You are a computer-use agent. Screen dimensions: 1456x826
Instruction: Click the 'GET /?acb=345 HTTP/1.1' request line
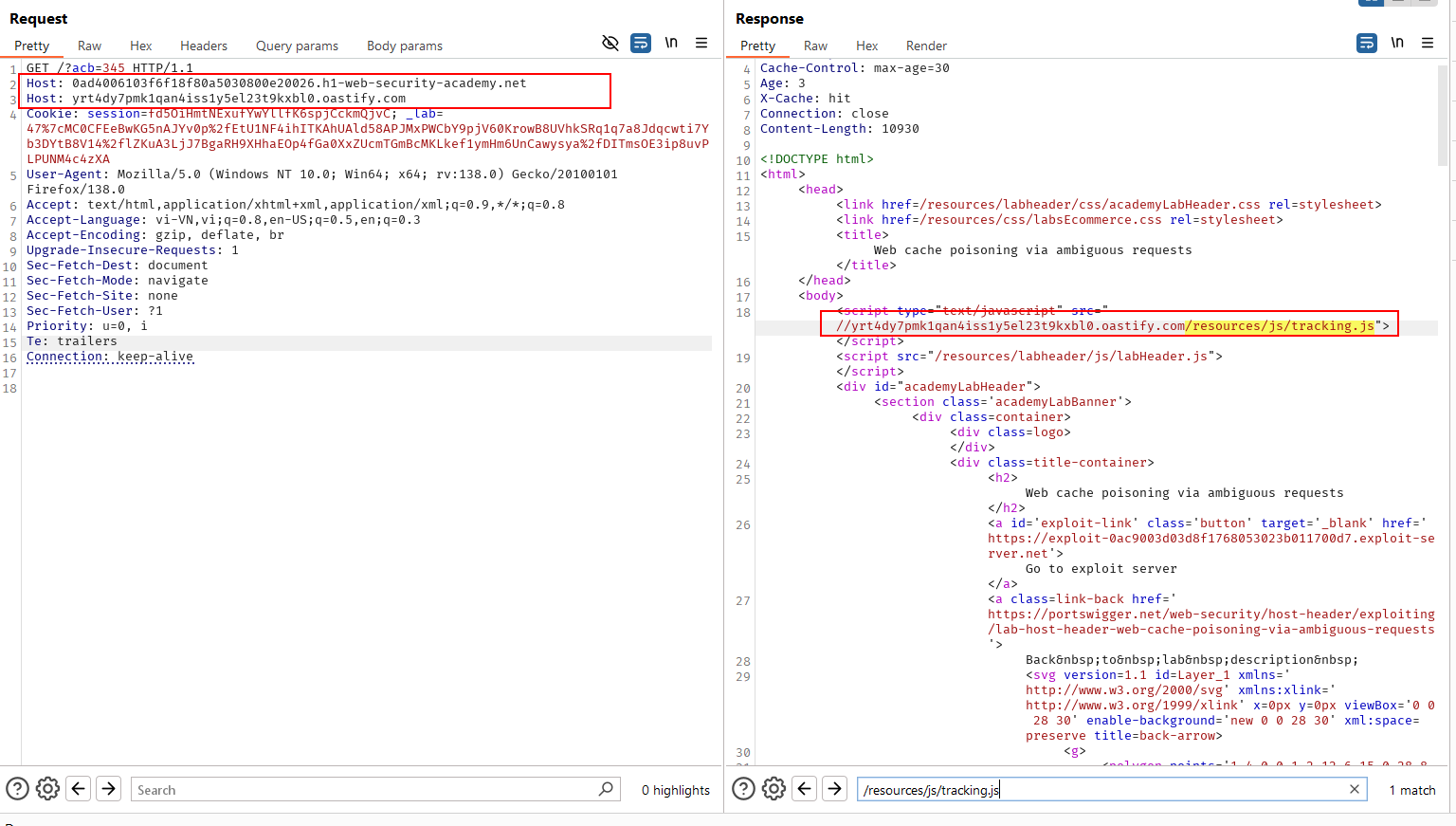[110, 68]
